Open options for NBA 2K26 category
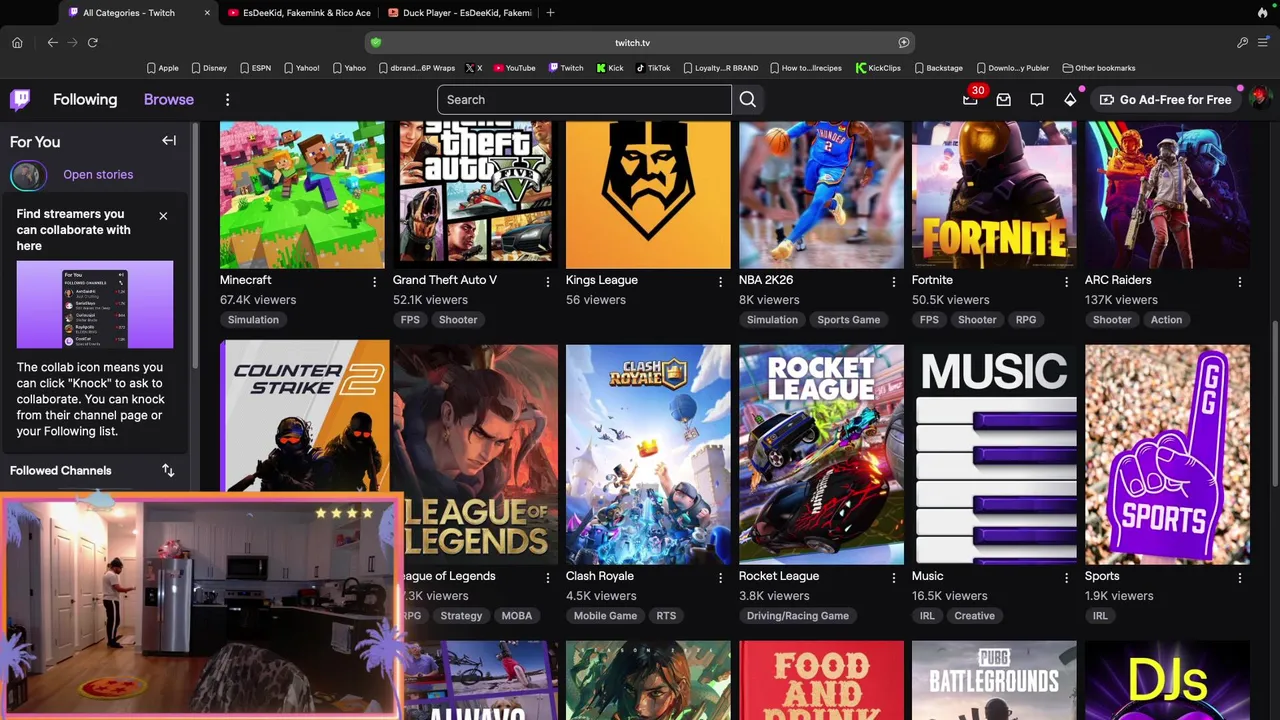Screen dimensions: 1280x720 coord(894,282)
